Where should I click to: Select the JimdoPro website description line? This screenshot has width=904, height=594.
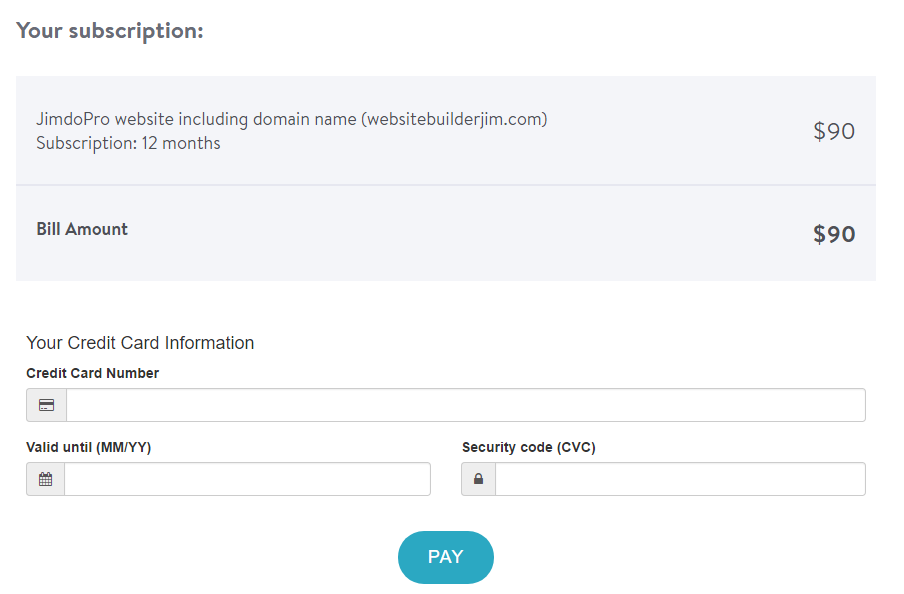[x=292, y=119]
